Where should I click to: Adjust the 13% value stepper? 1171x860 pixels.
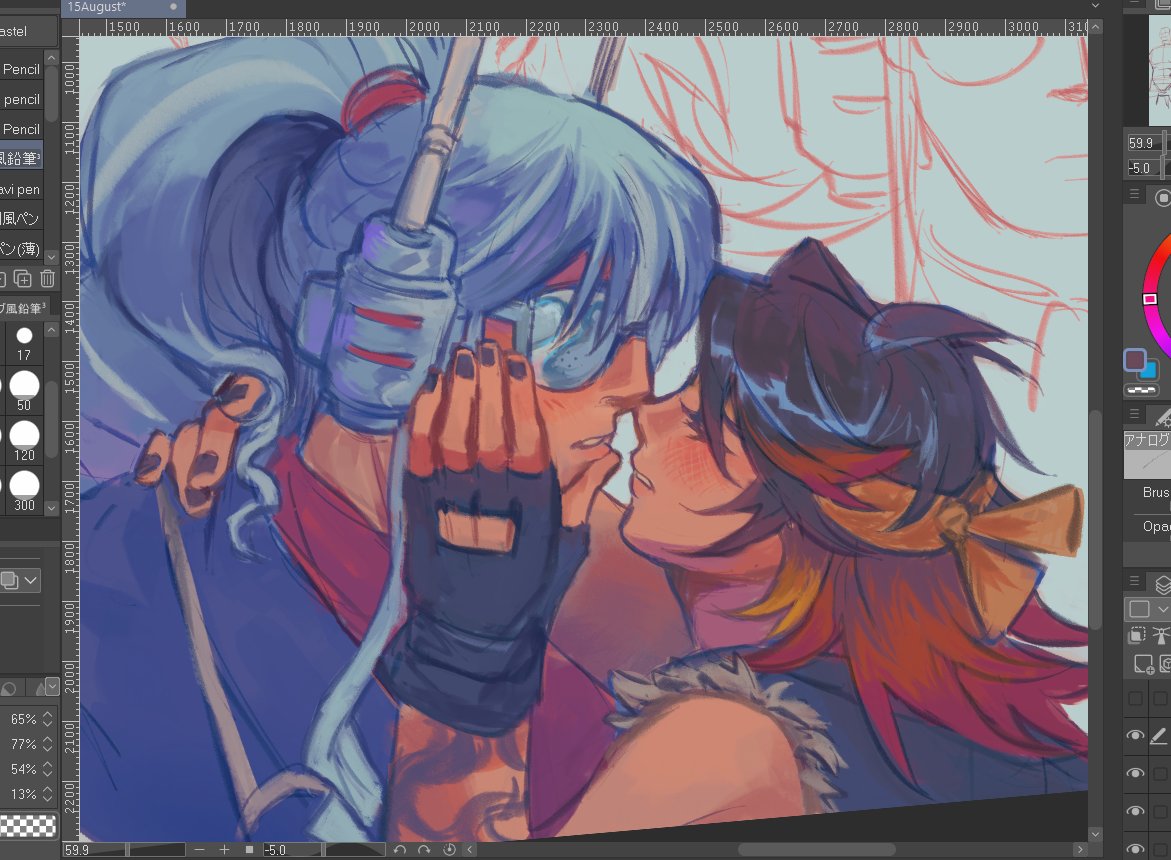[48, 794]
